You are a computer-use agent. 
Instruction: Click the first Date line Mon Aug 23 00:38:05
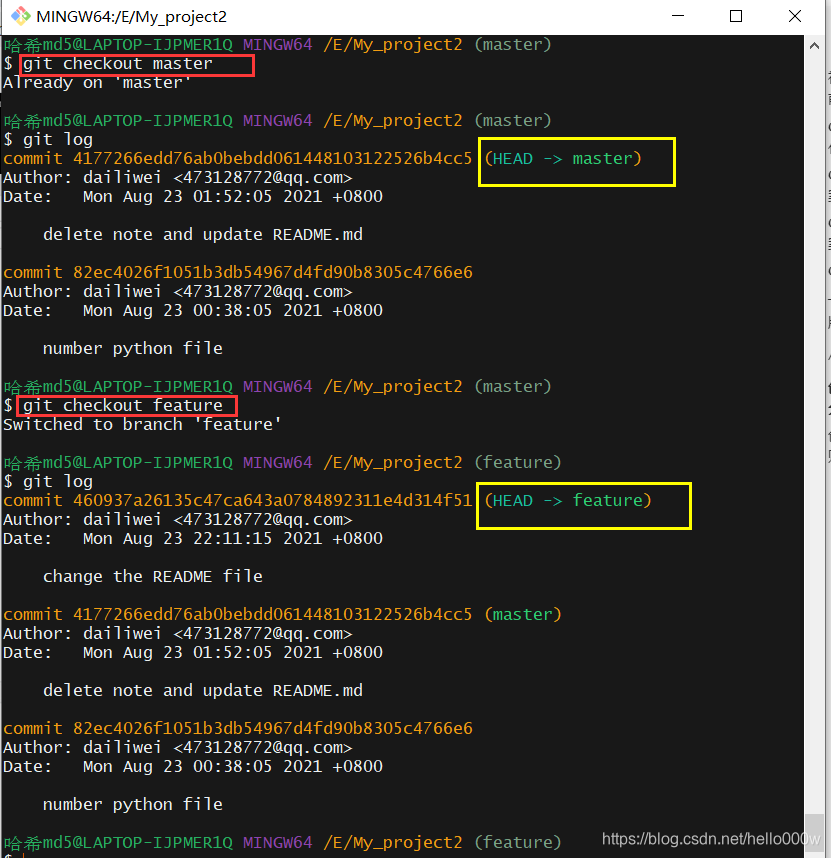click(x=193, y=310)
